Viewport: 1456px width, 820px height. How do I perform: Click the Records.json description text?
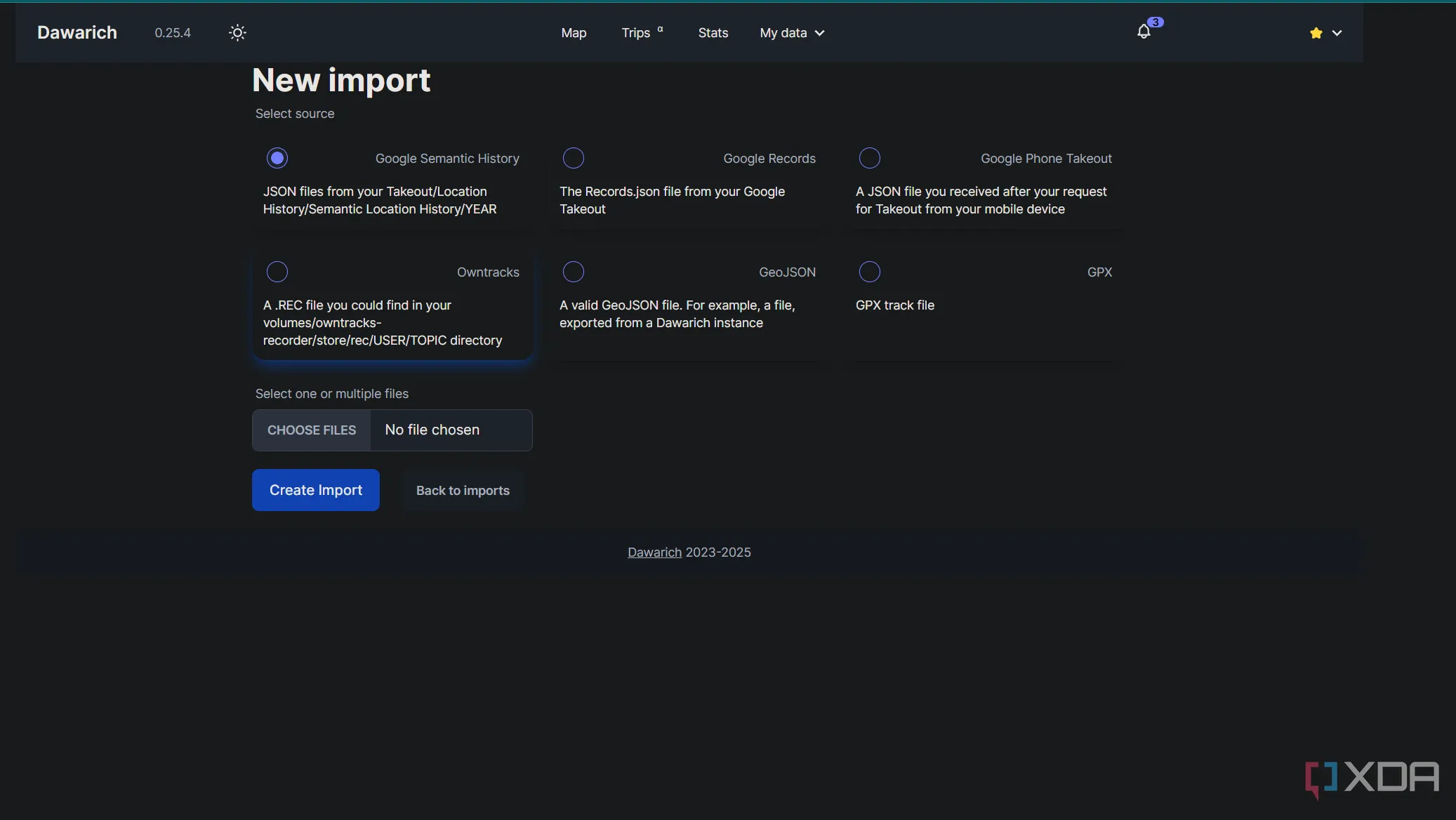(672, 200)
